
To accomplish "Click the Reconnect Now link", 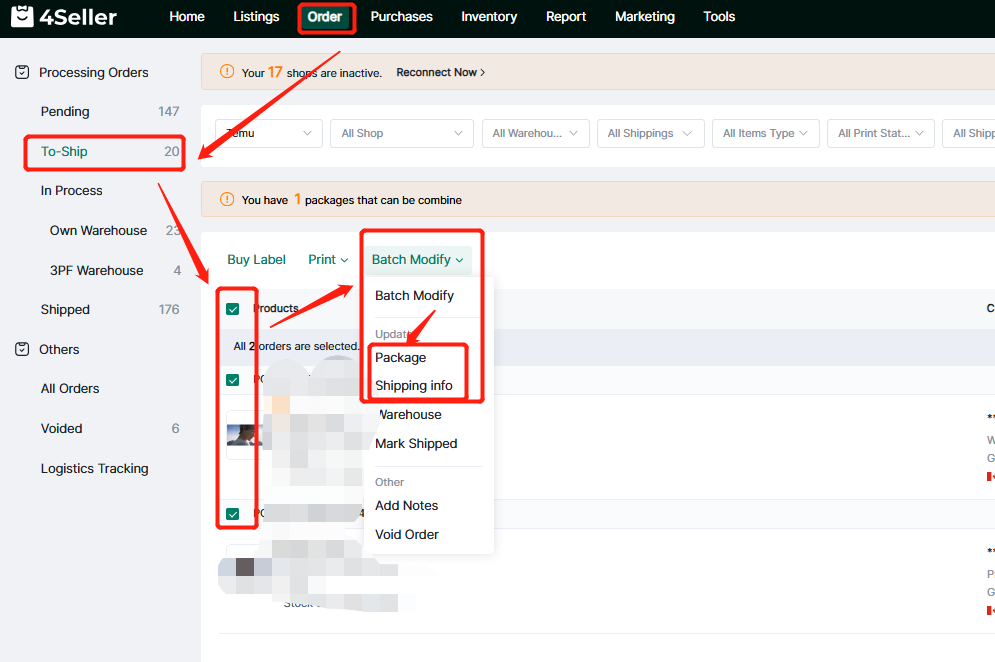I will click(440, 72).
